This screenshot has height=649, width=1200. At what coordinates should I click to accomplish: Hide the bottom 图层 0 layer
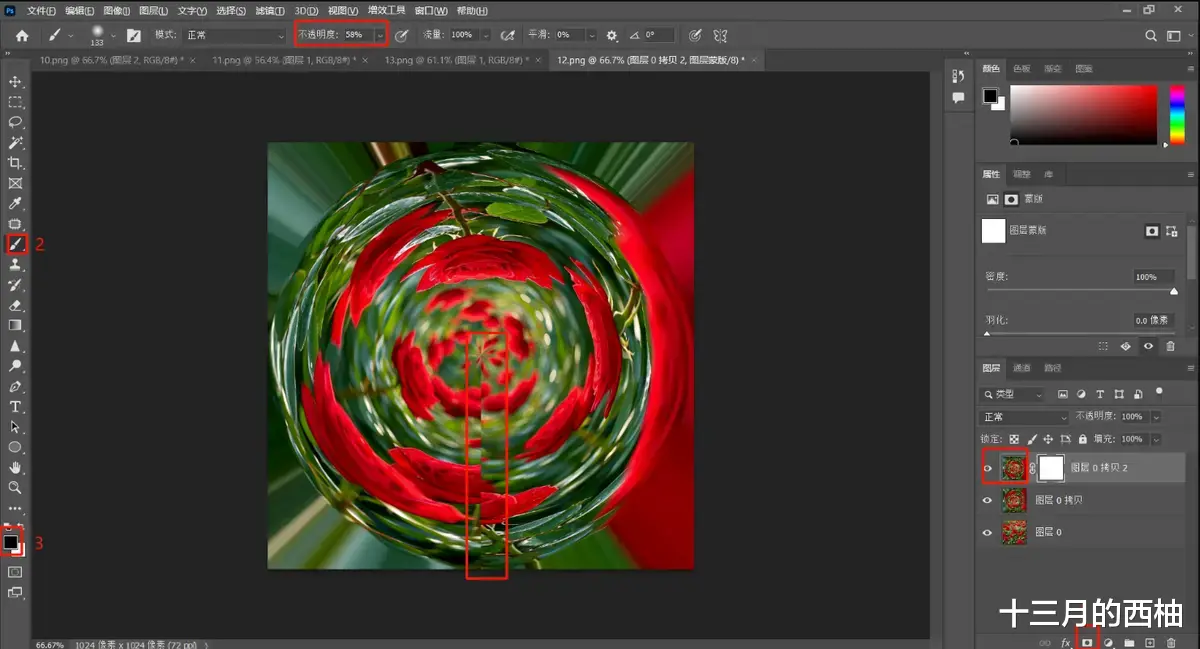click(987, 532)
